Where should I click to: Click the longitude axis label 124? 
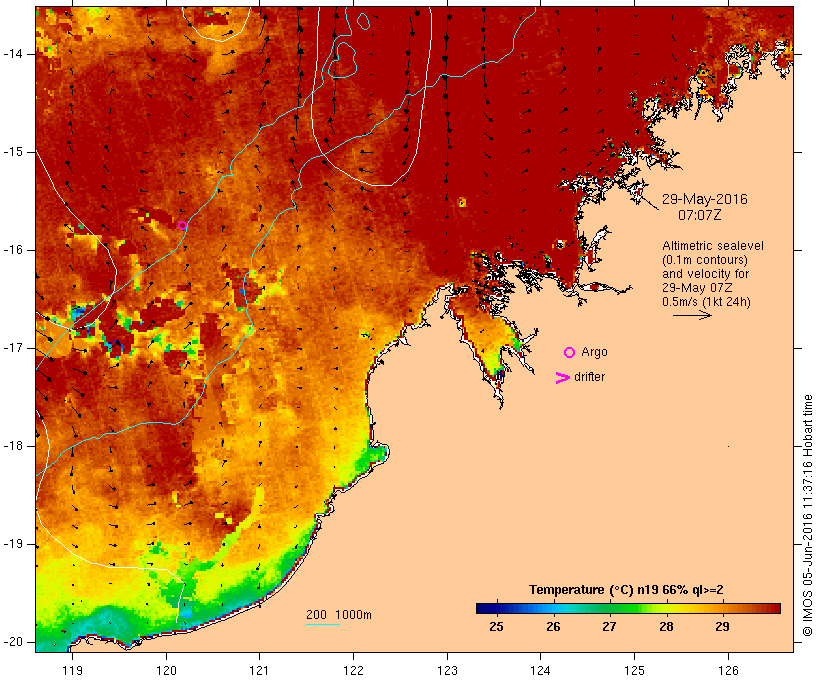pyautogui.click(x=541, y=670)
